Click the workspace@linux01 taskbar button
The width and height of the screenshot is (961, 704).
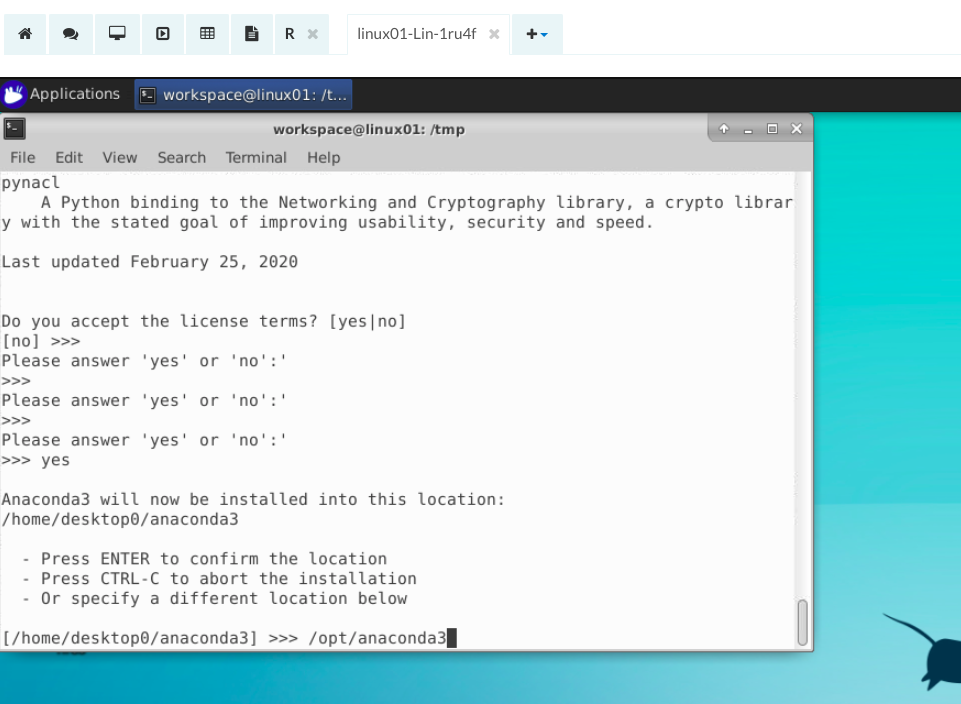coord(244,95)
